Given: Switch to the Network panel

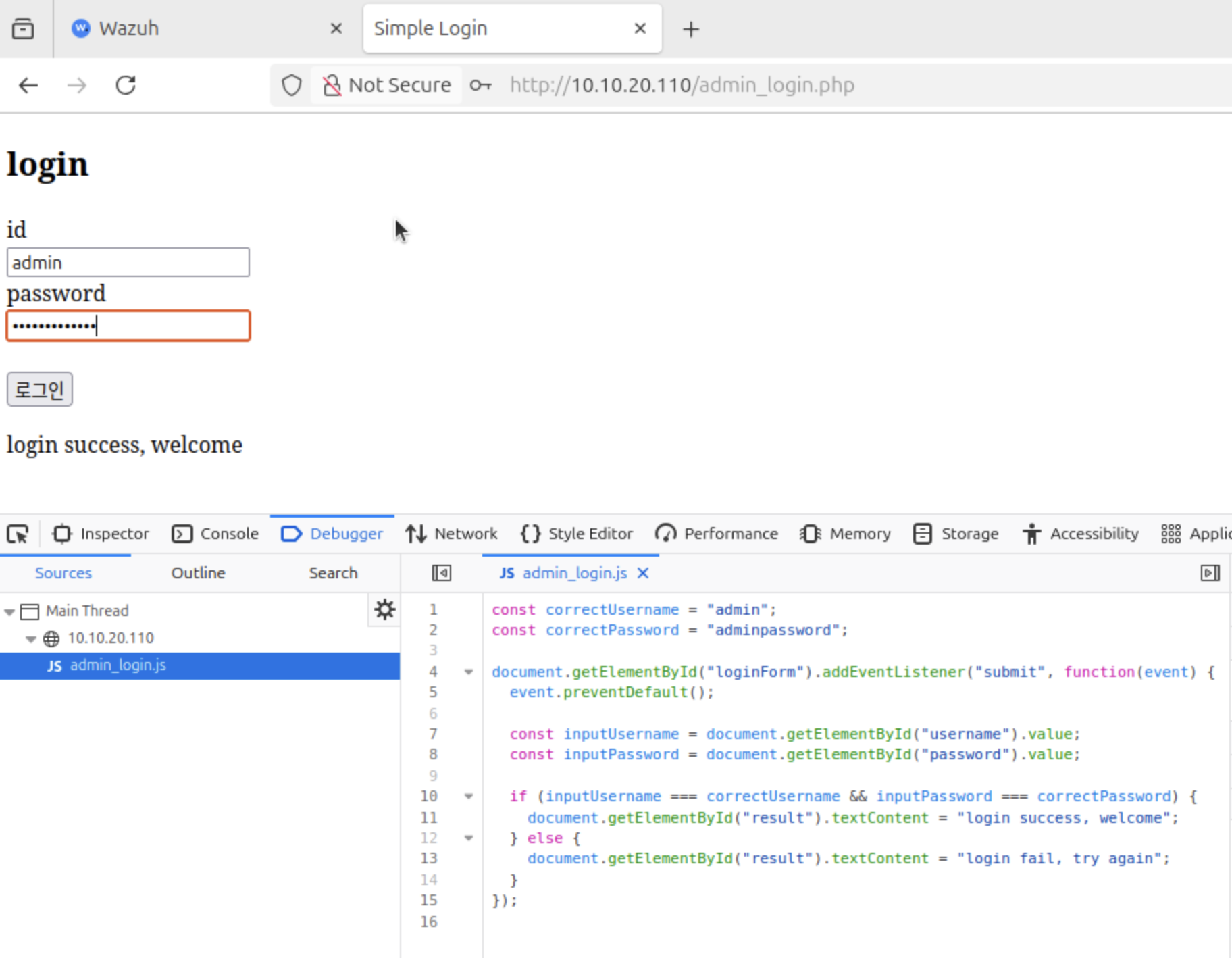Looking at the screenshot, I should click(x=452, y=534).
